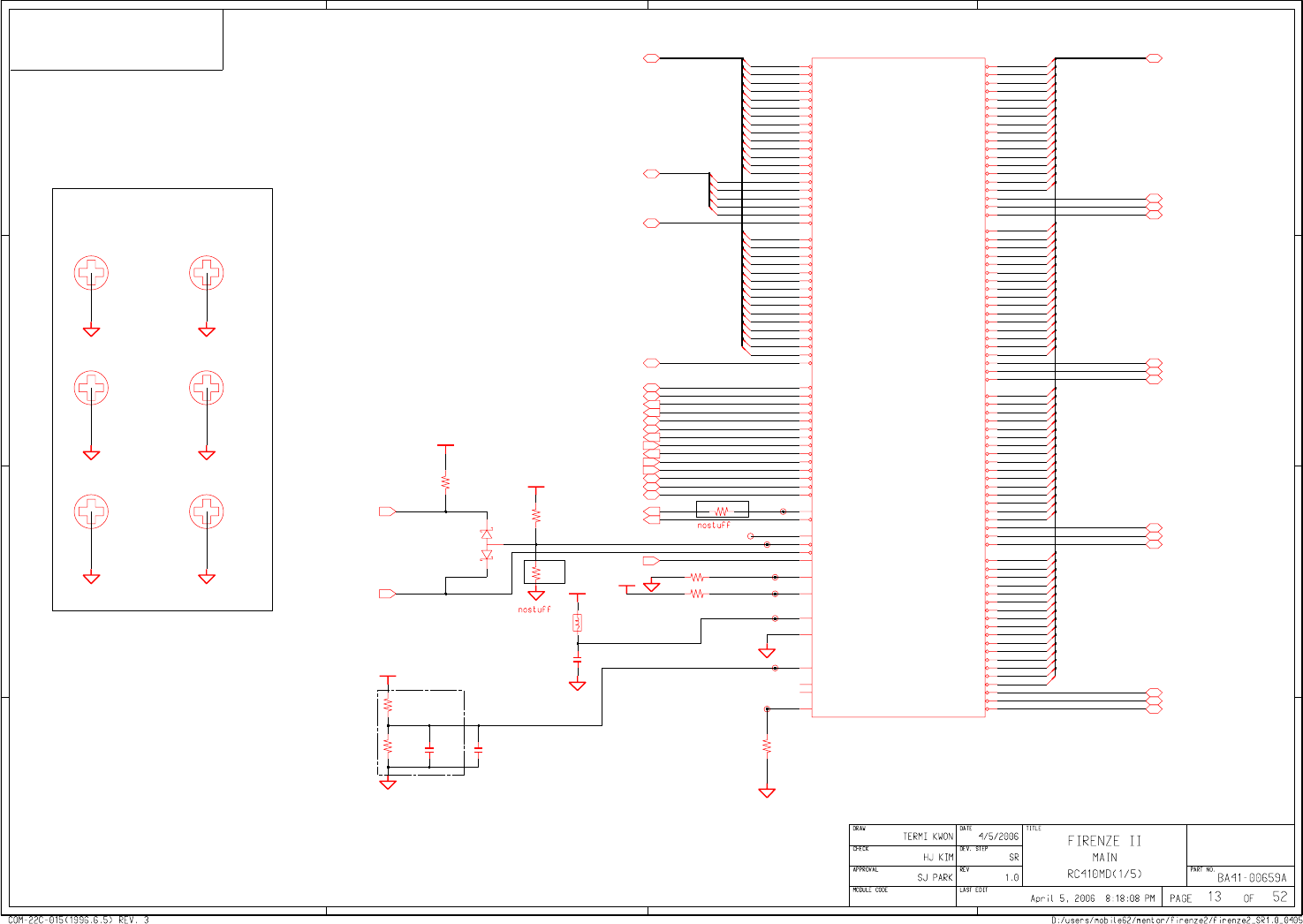This screenshot has height=924, width=1303.
Task: Select the revision value "1.0" in the REV cell
Action: tap(1011, 878)
